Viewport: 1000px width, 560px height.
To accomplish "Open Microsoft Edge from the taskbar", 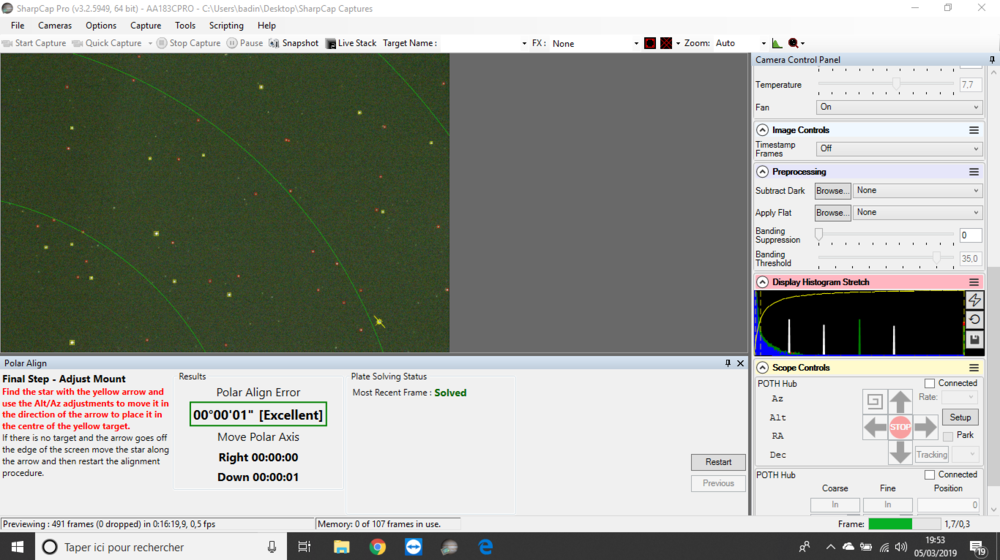I will coord(485,547).
